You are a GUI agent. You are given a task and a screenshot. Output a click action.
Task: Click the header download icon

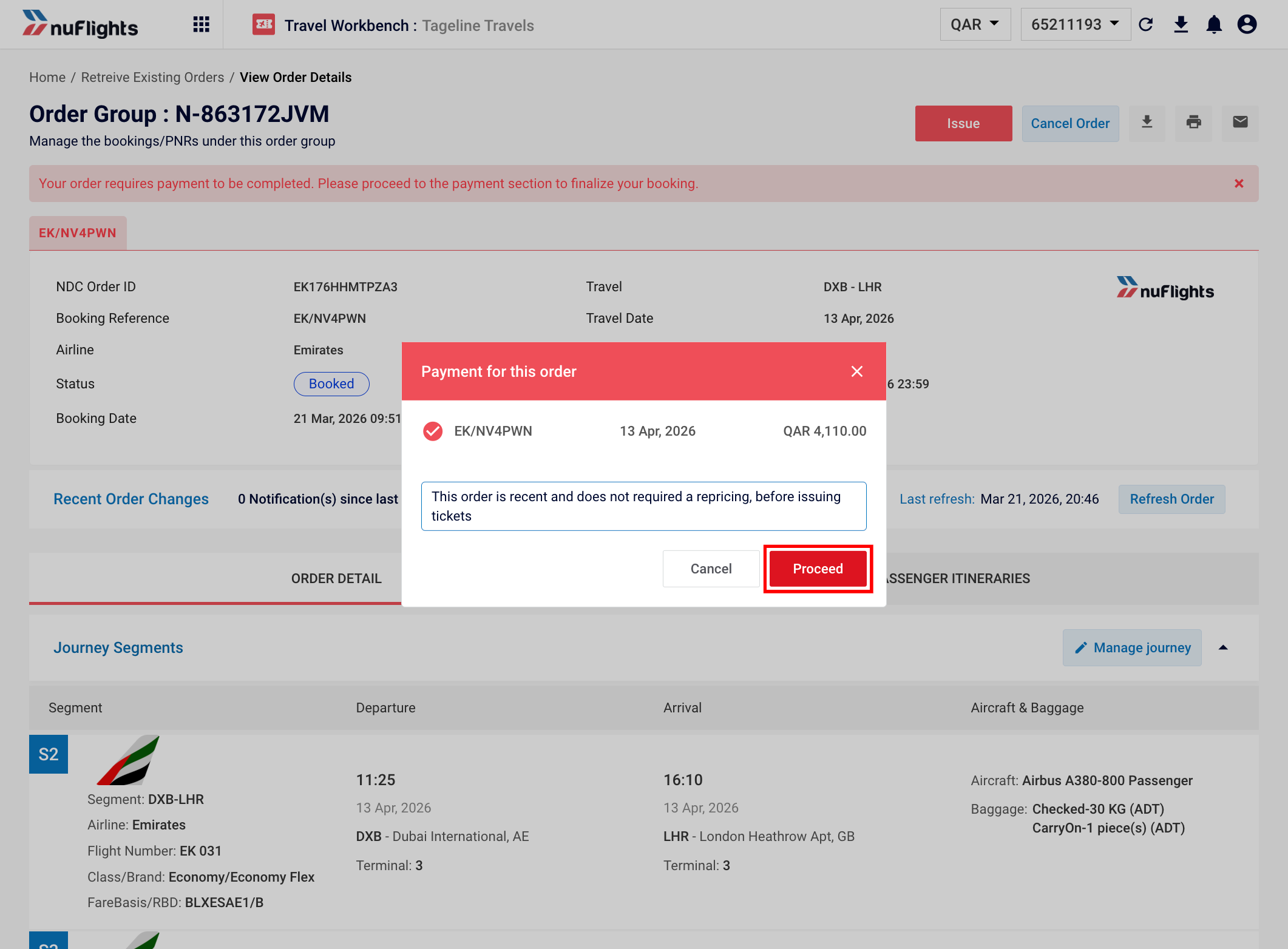1181,24
